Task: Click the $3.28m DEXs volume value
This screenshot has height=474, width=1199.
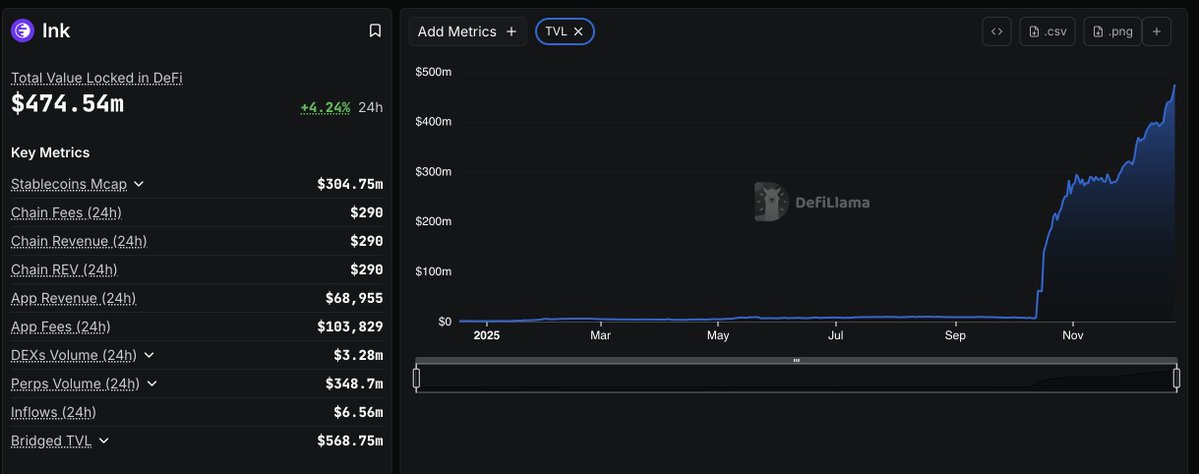Action: point(358,355)
